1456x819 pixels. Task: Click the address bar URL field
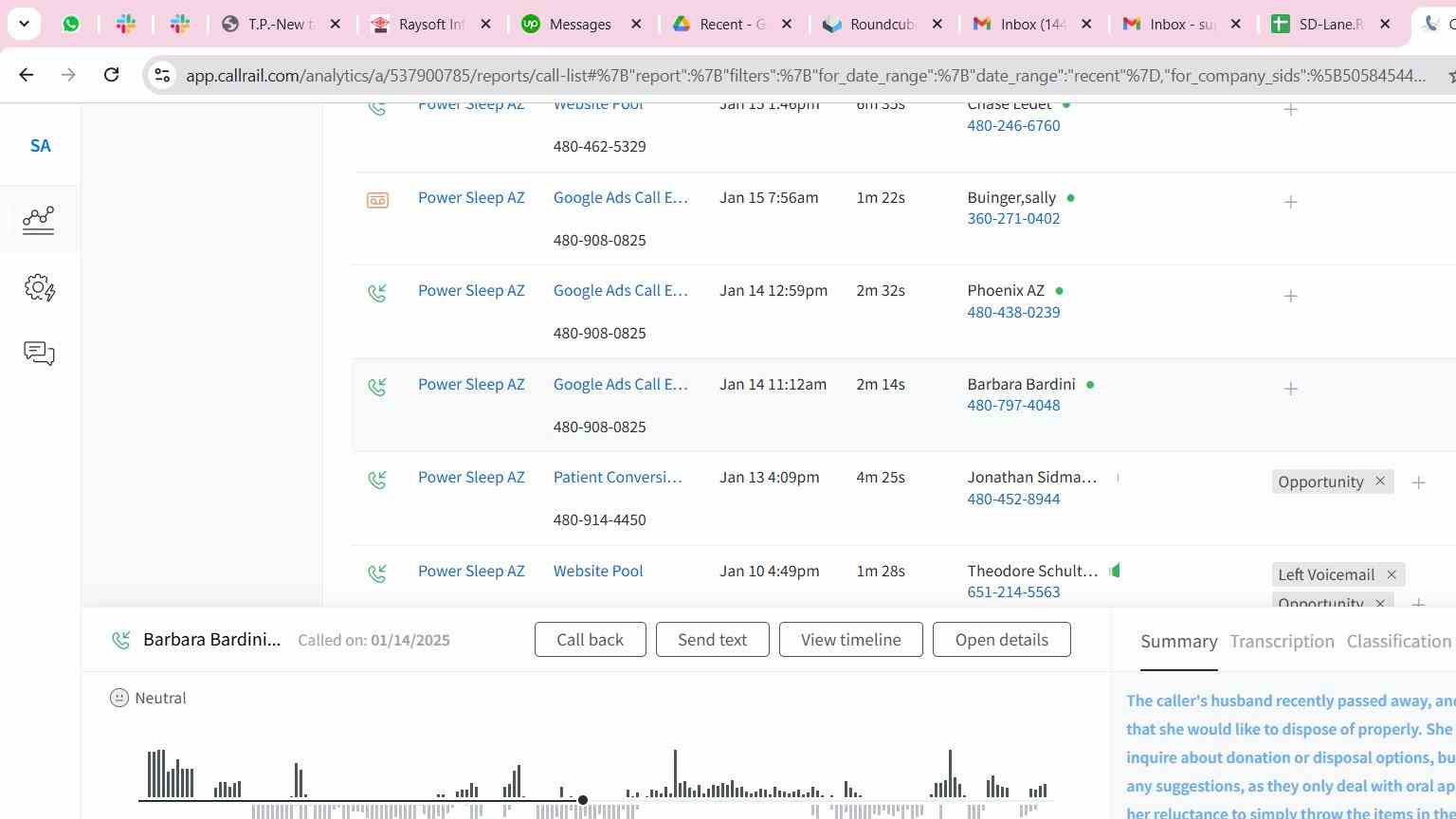(x=806, y=75)
